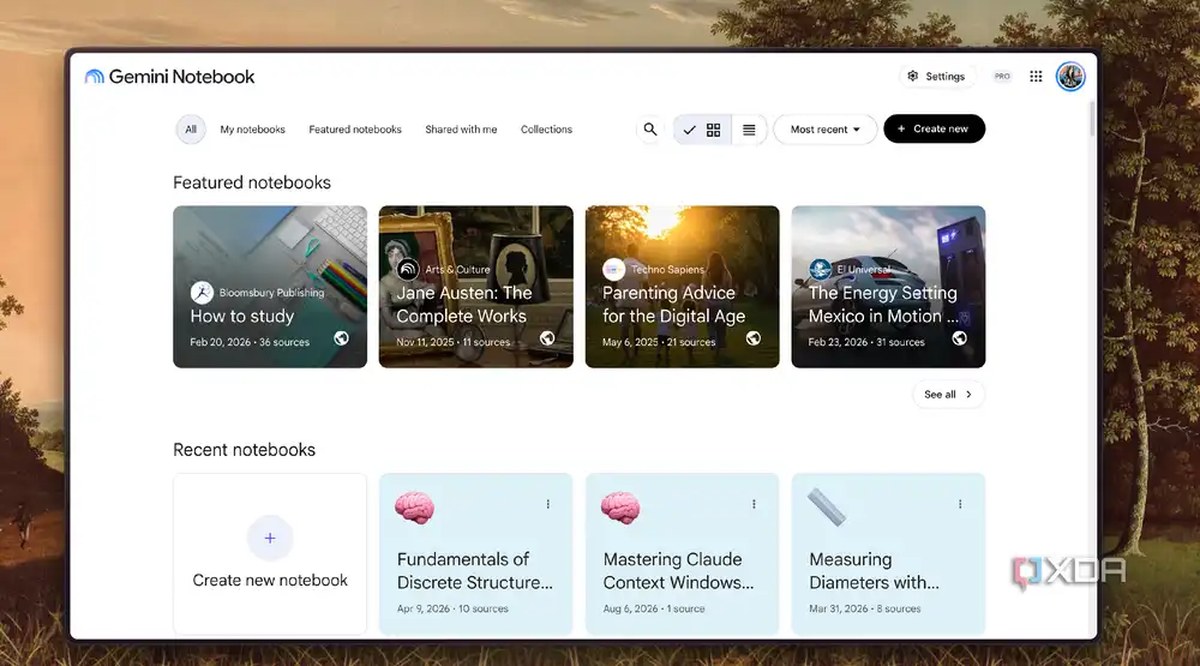Click the Gemini Notebook logo icon
This screenshot has width=1200, height=666.
click(x=94, y=76)
